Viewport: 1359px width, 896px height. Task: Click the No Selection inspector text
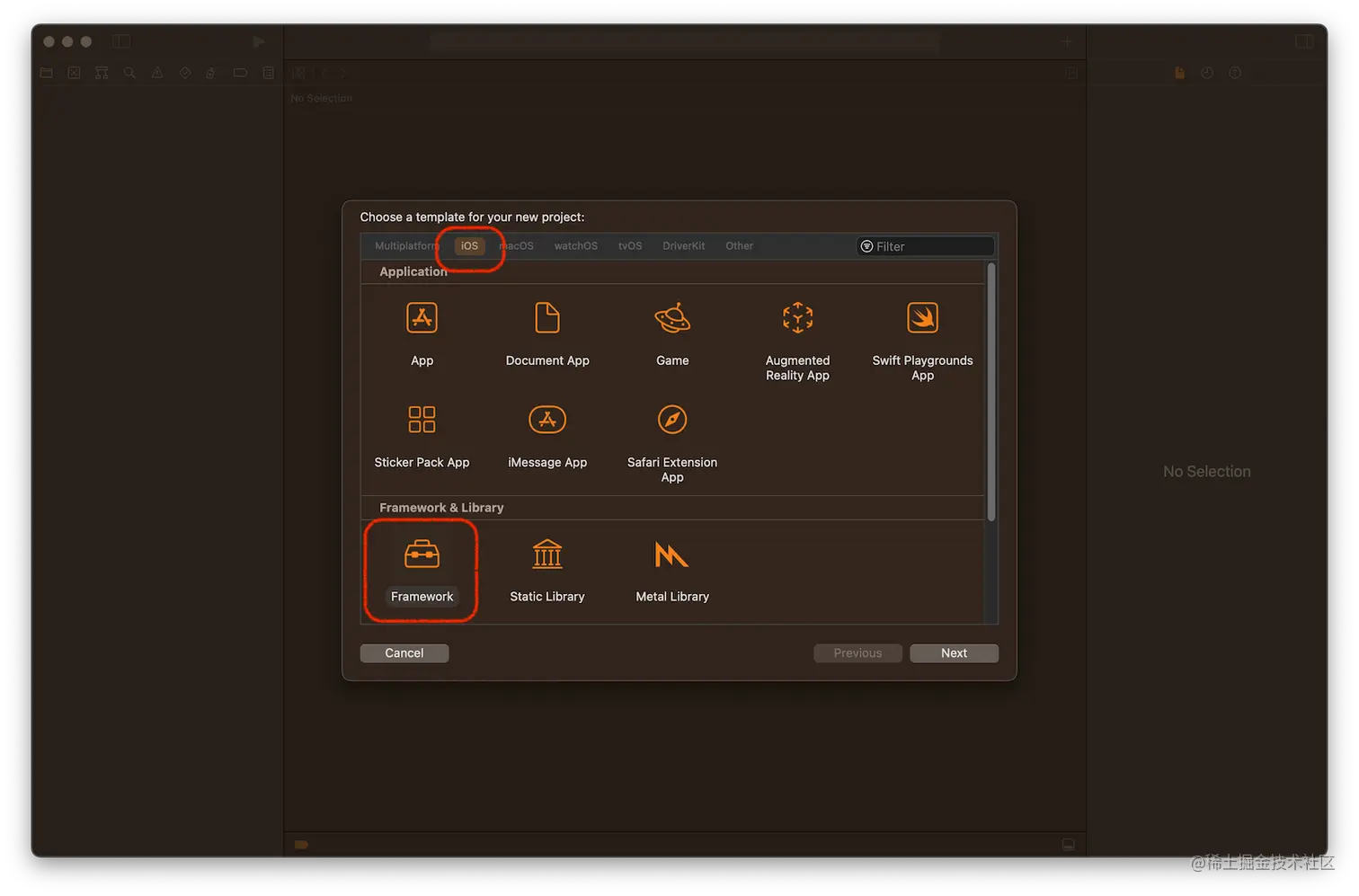pos(1206,472)
